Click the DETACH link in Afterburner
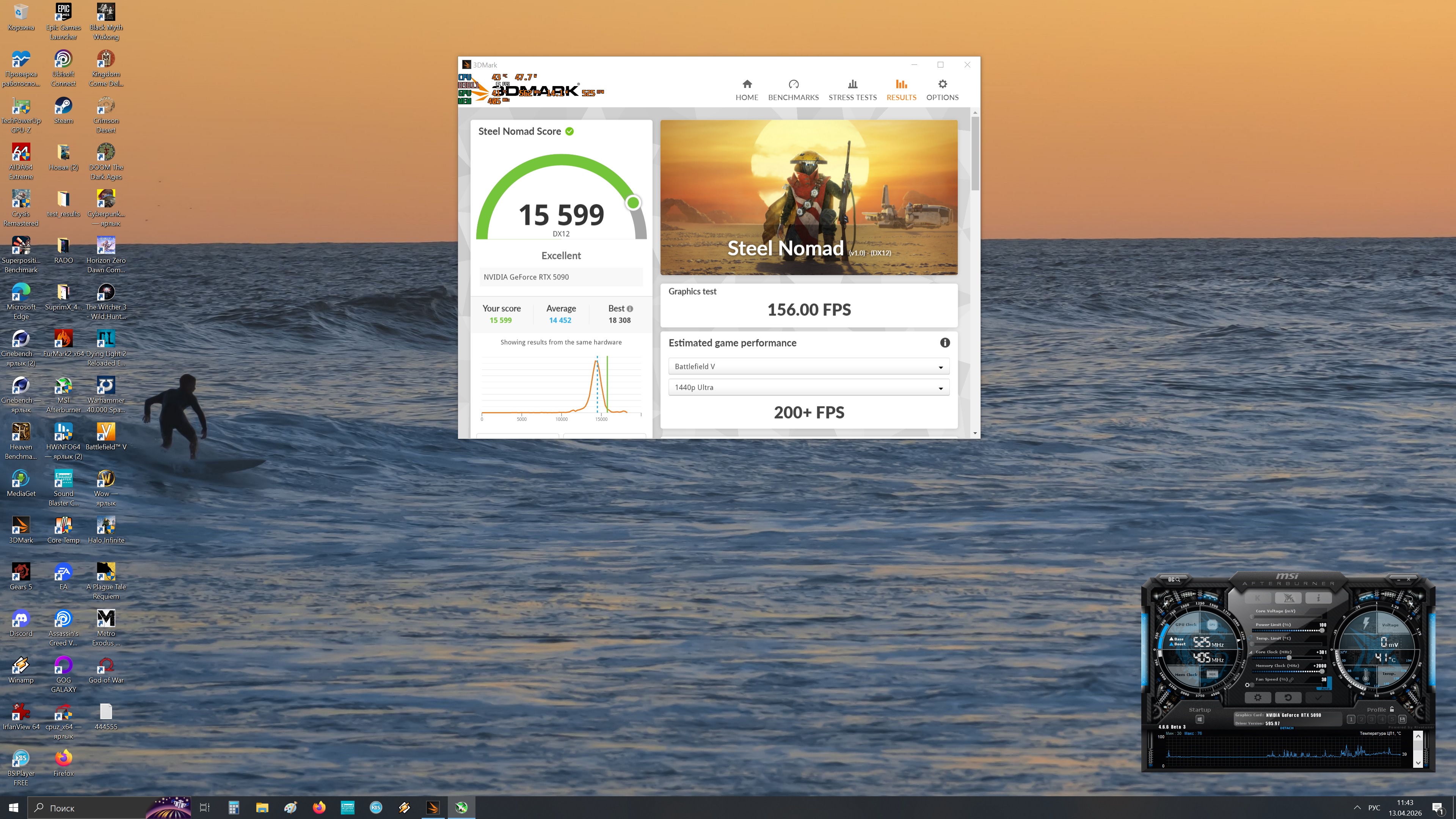1456x819 pixels. [x=1287, y=728]
